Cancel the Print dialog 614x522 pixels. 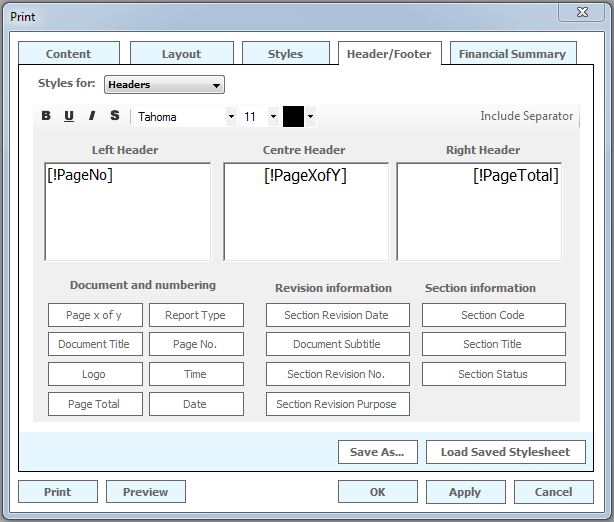point(553,492)
